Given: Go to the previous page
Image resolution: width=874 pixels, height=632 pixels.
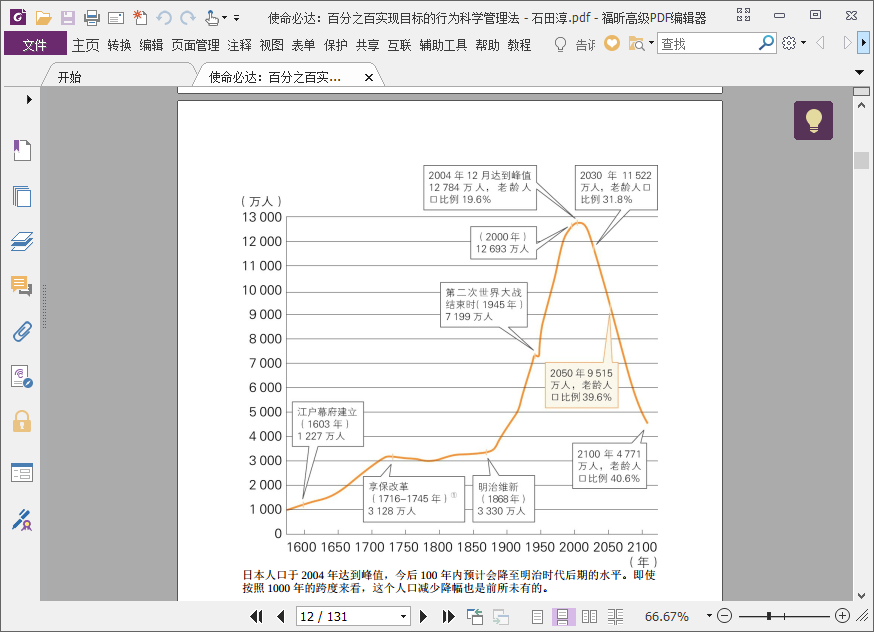Looking at the screenshot, I should pyautogui.click(x=280, y=616).
